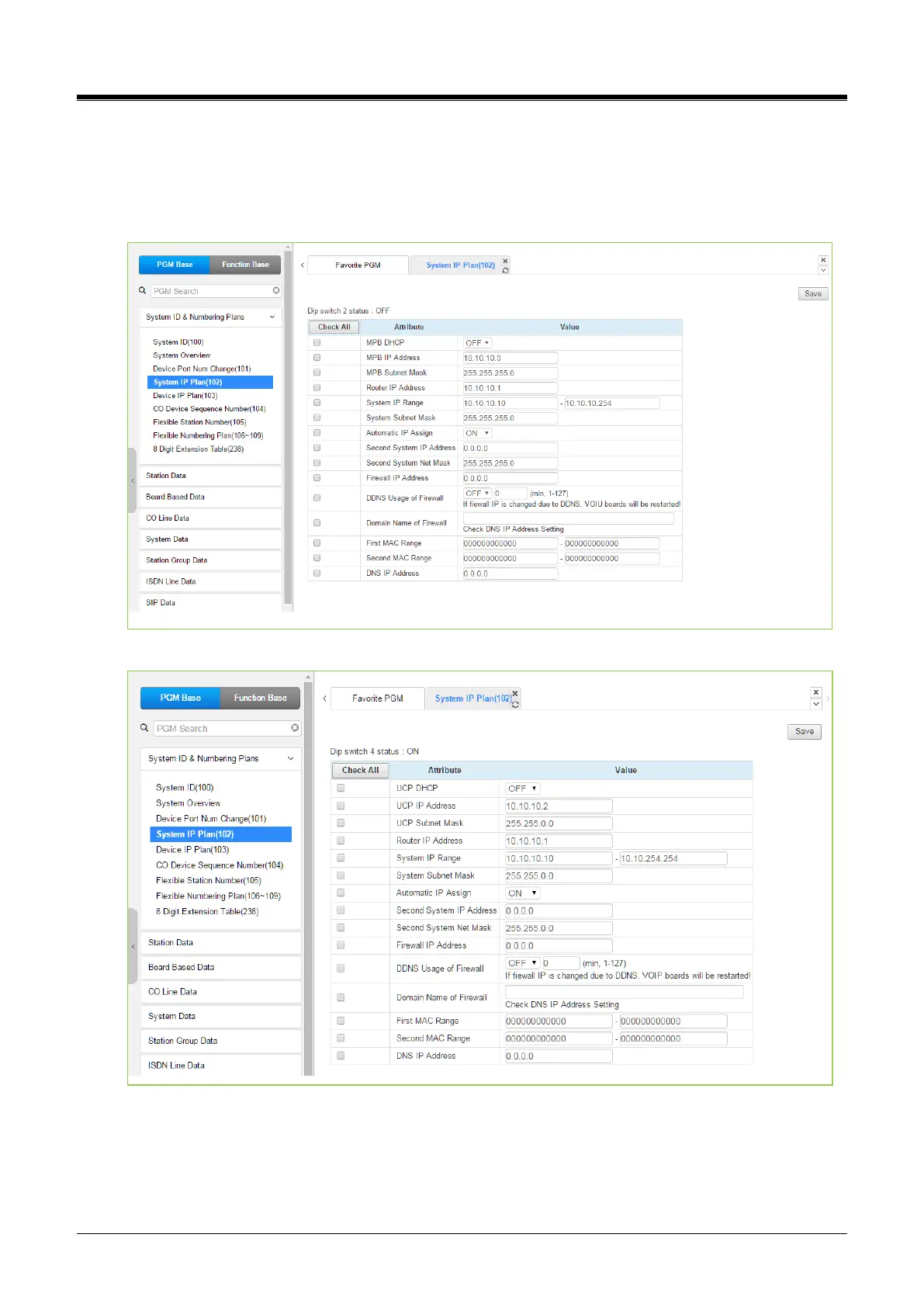
Task: Open System Overview in lower sidebar
Action: click(189, 803)
